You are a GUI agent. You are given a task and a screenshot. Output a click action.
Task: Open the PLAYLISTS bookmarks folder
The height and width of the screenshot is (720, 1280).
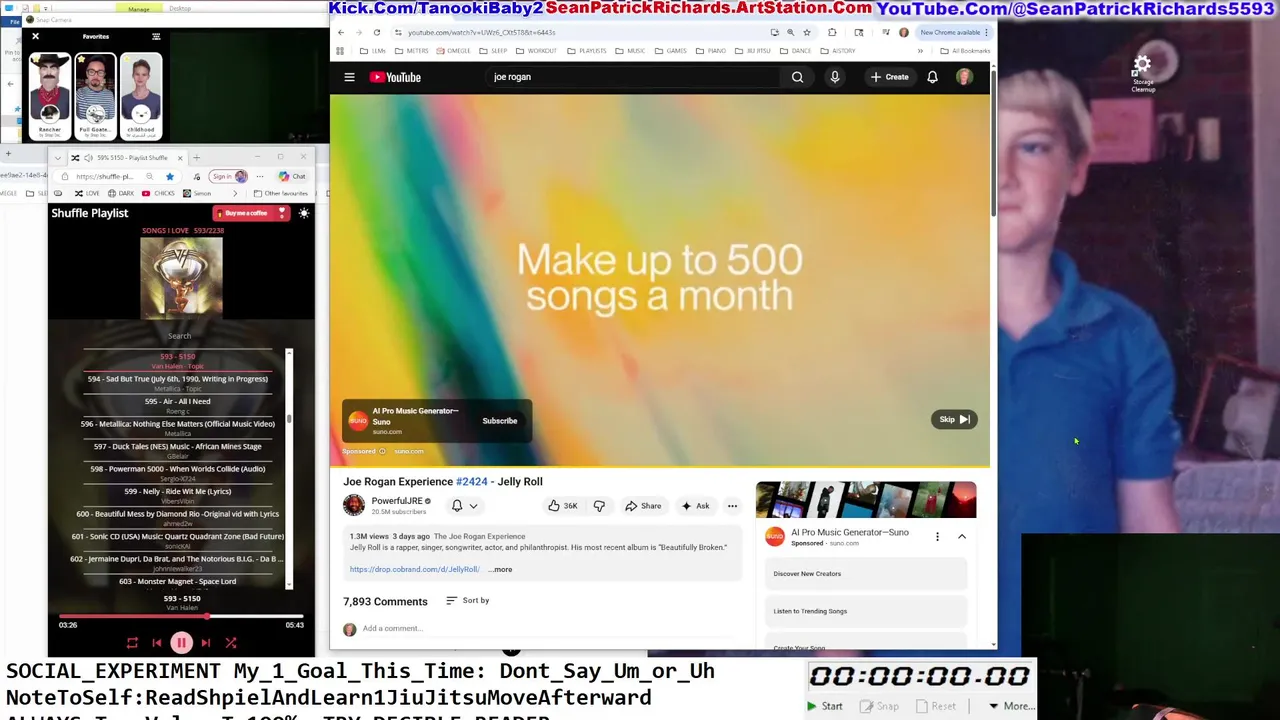click(x=586, y=51)
